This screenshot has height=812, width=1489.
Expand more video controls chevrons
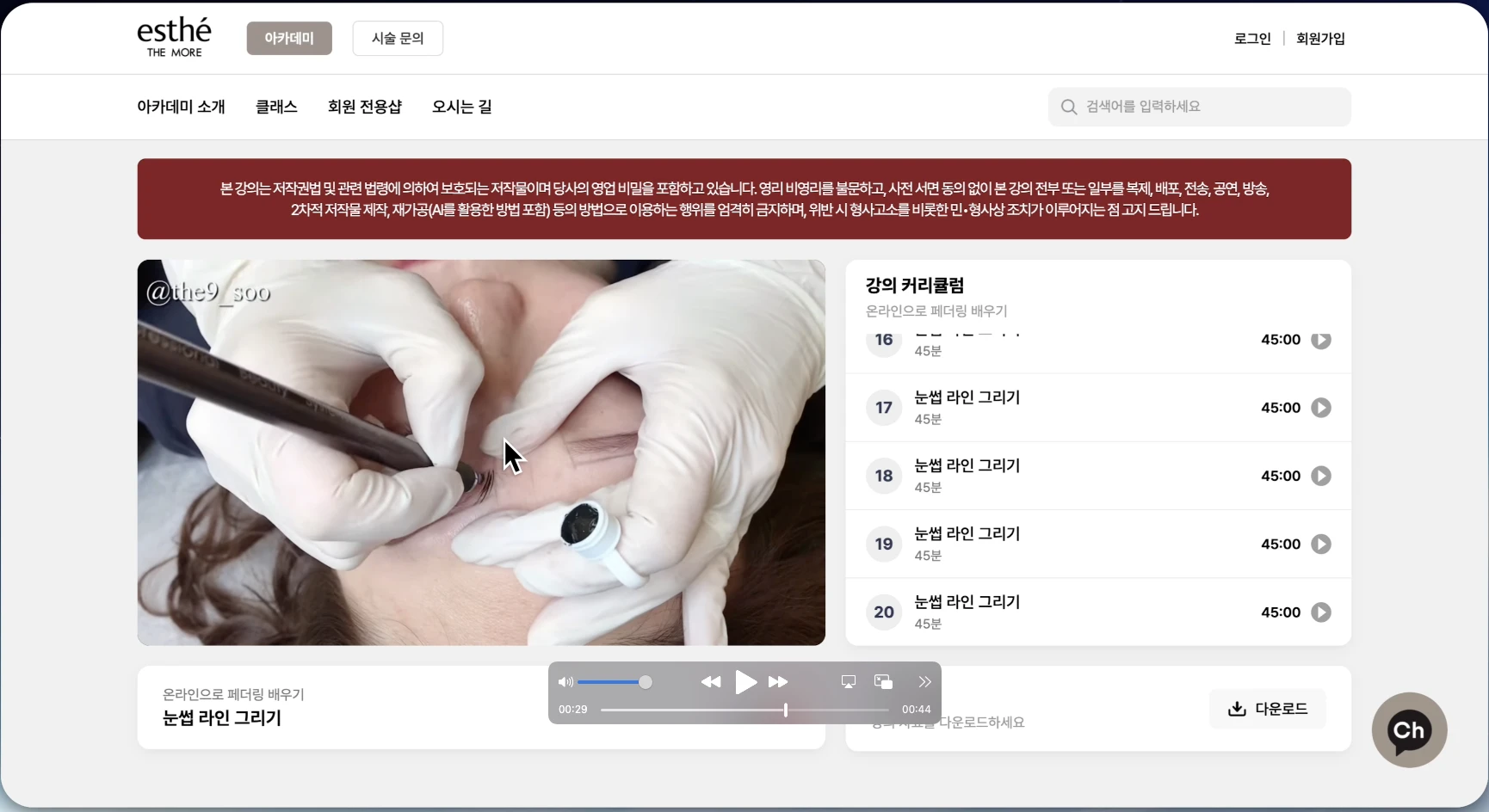point(924,682)
